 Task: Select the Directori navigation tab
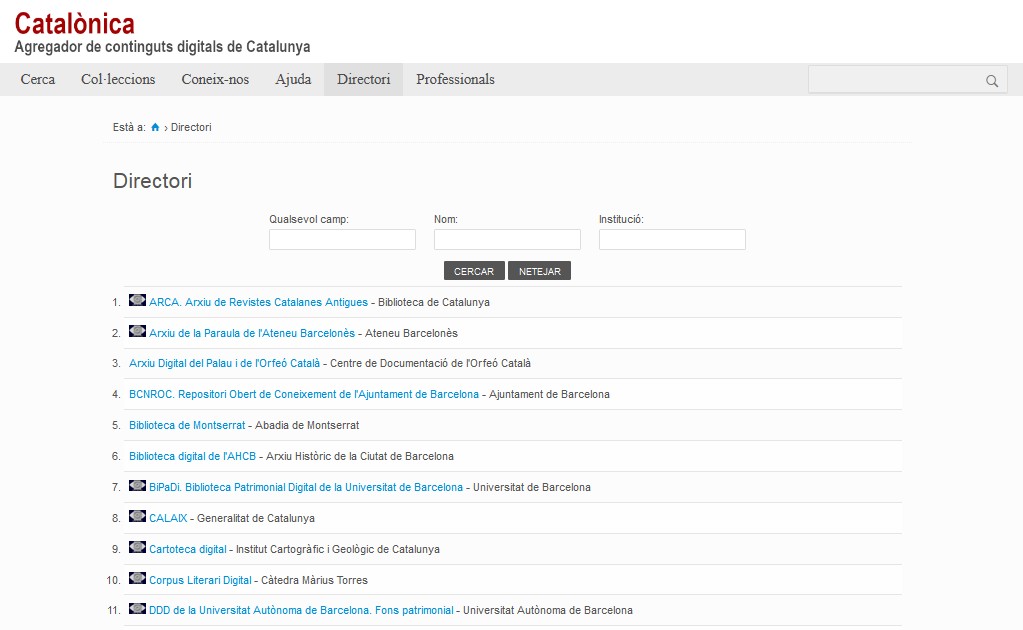[x=363, y=80]
